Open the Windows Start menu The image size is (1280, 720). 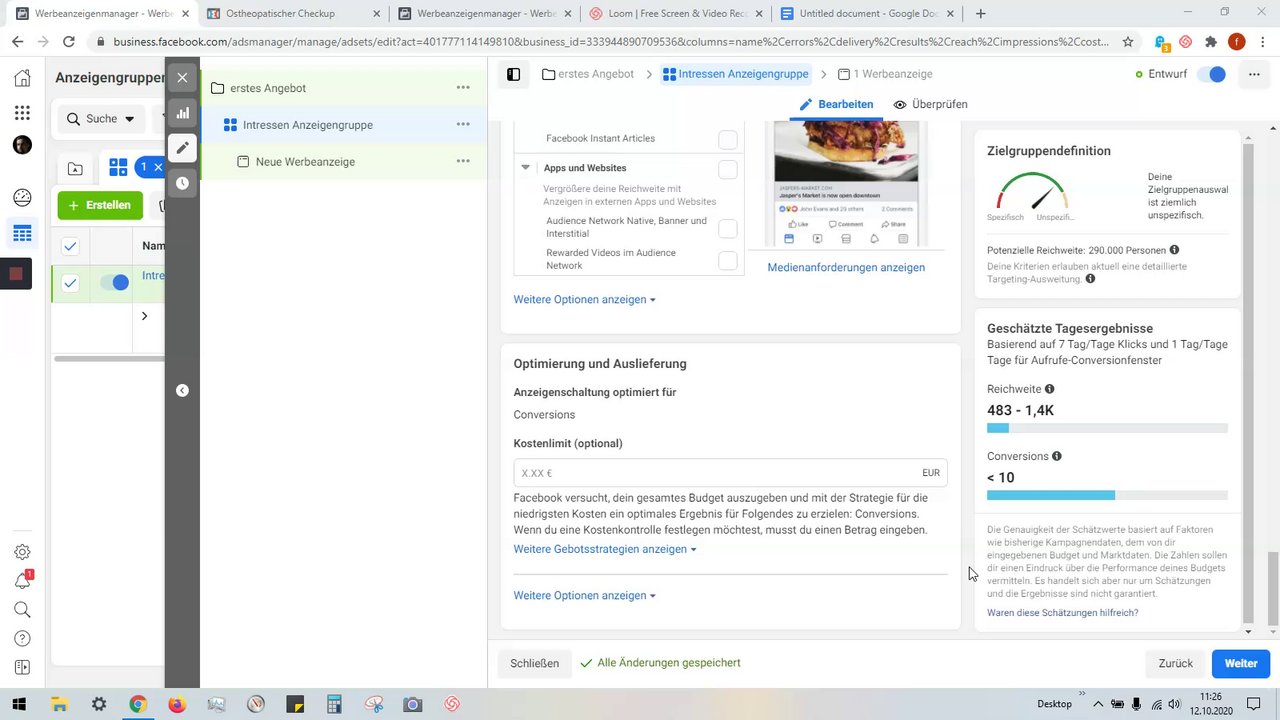pyautogui.click(x=19, y=704)
